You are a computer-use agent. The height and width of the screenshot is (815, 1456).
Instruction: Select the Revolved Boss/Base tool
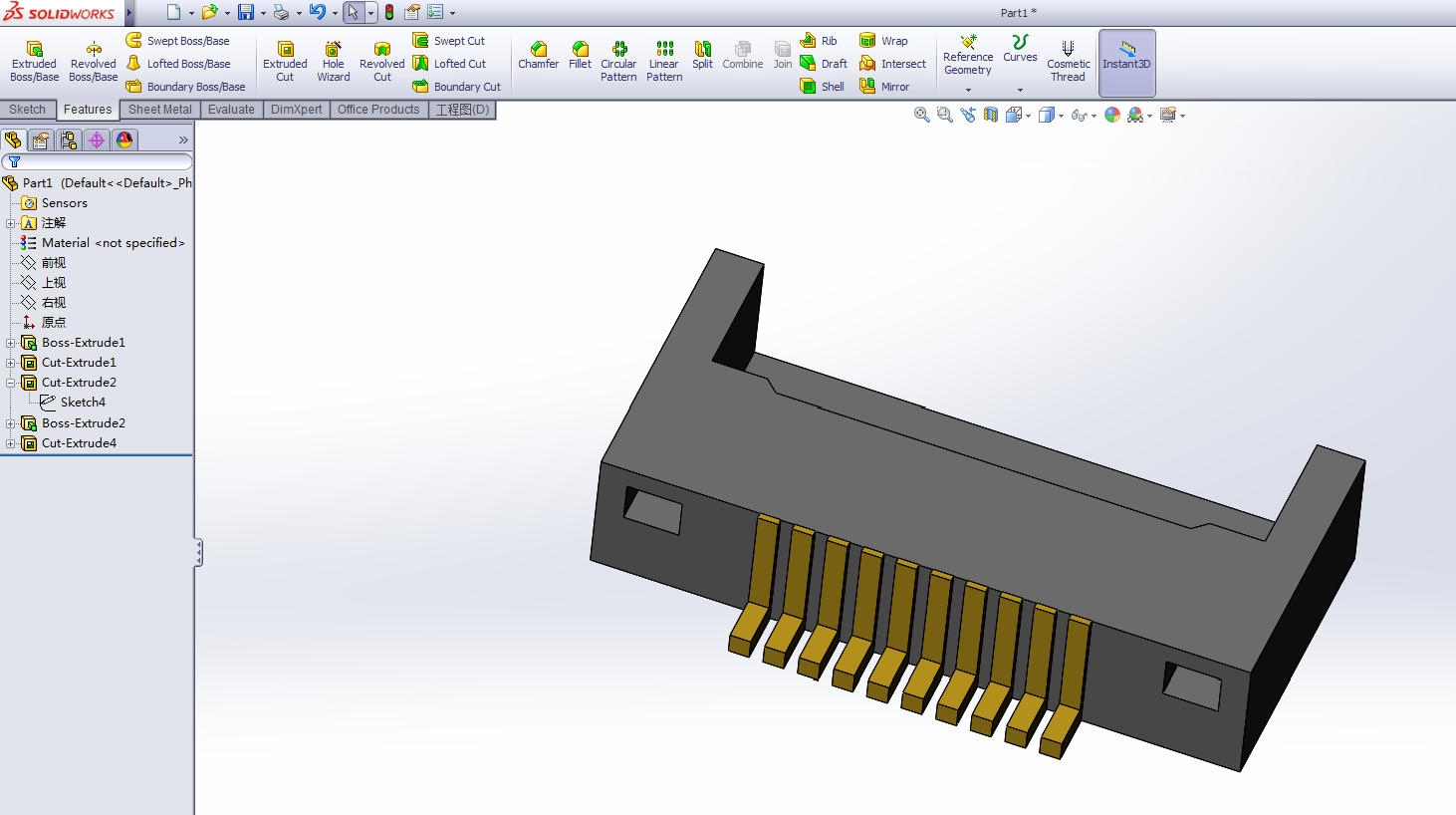pos(93,62)
